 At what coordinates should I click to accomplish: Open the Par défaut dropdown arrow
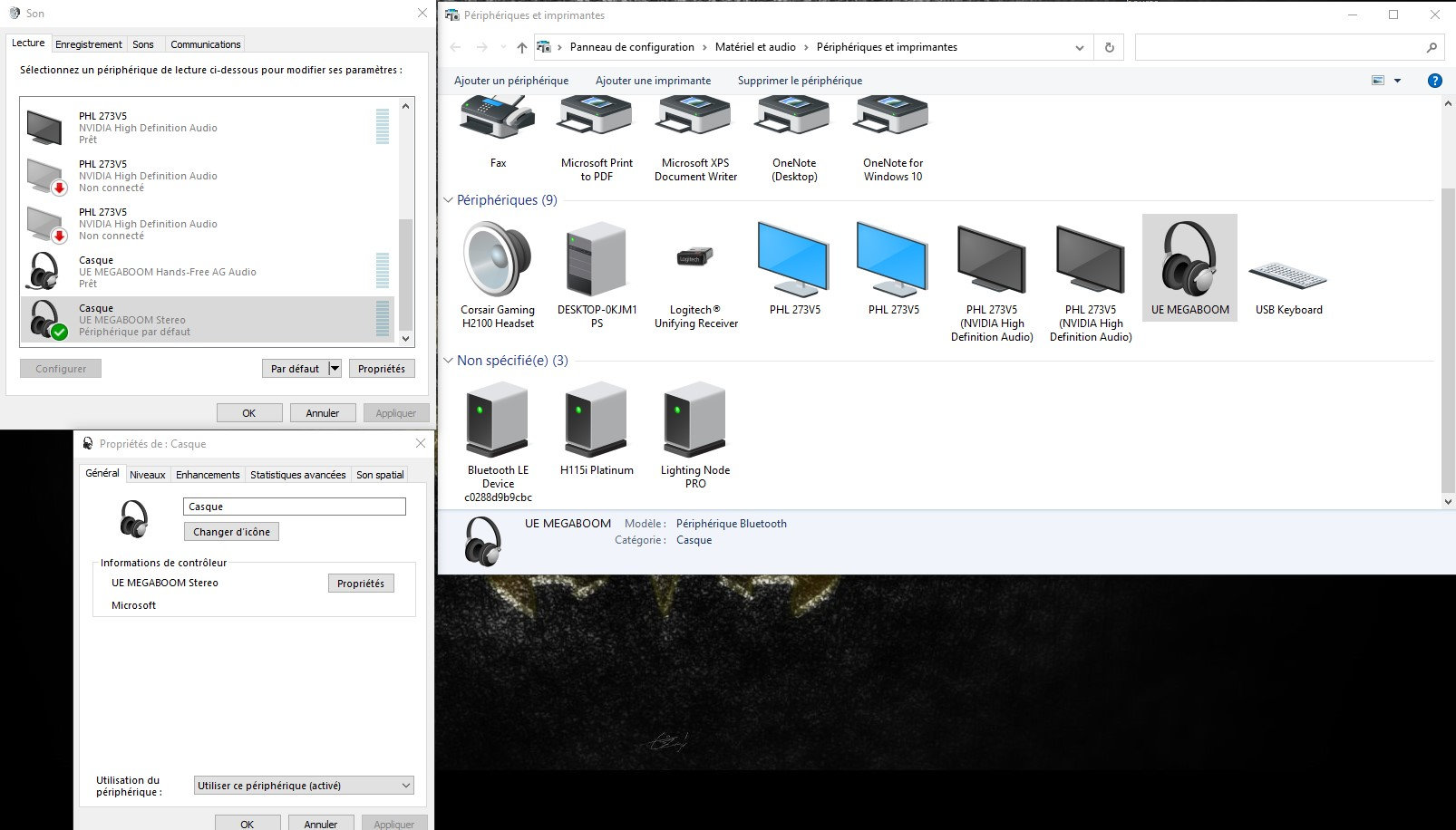click(x=335, y=369)
